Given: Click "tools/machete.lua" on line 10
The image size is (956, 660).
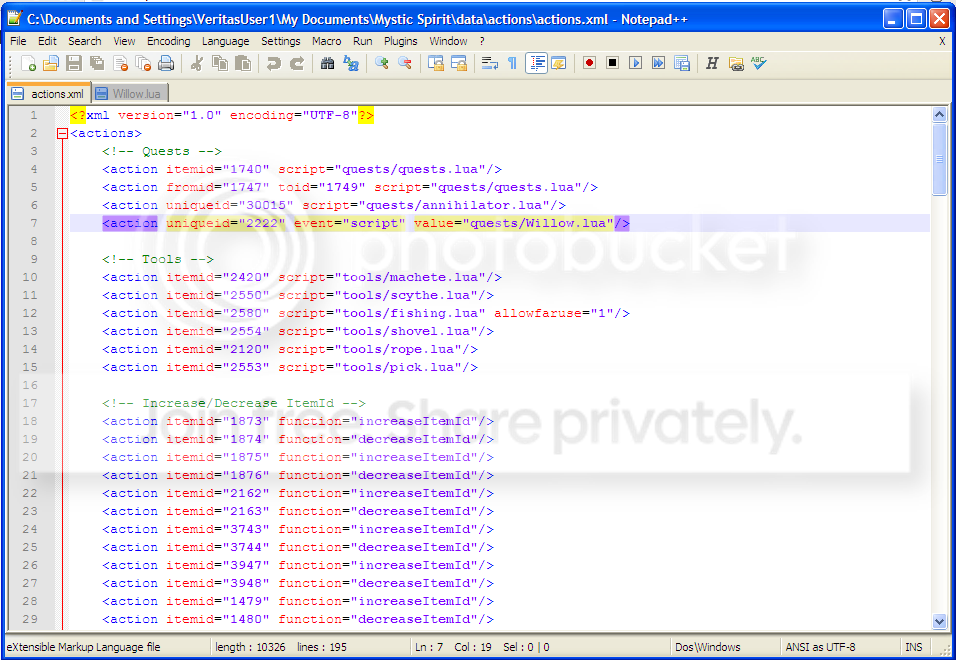Looking at the screenshot, I should point(410,277).
